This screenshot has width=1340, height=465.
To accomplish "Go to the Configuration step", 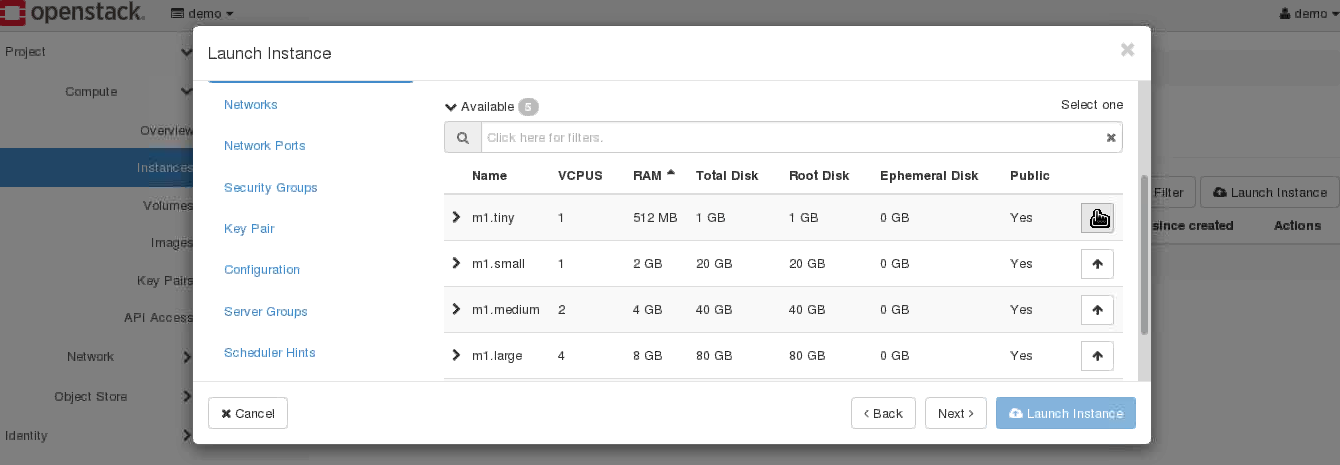I will [262, 270].
